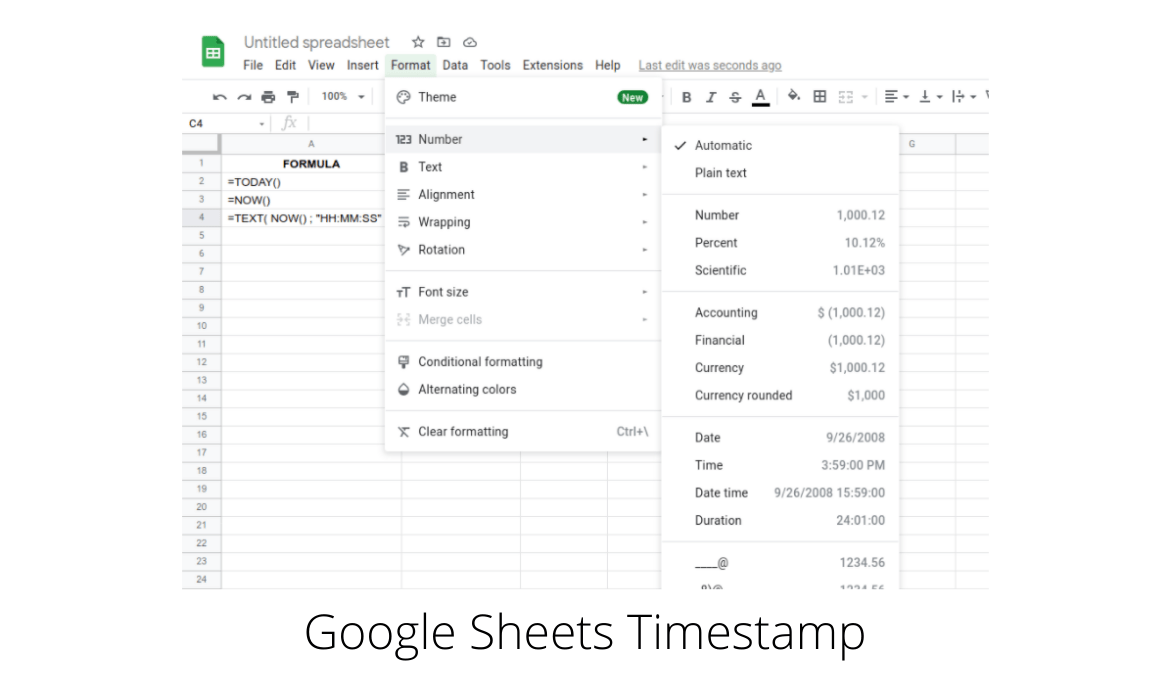1170x700 pixels.
Task: Apply the Accounting format
Action: tap(780, 313)
